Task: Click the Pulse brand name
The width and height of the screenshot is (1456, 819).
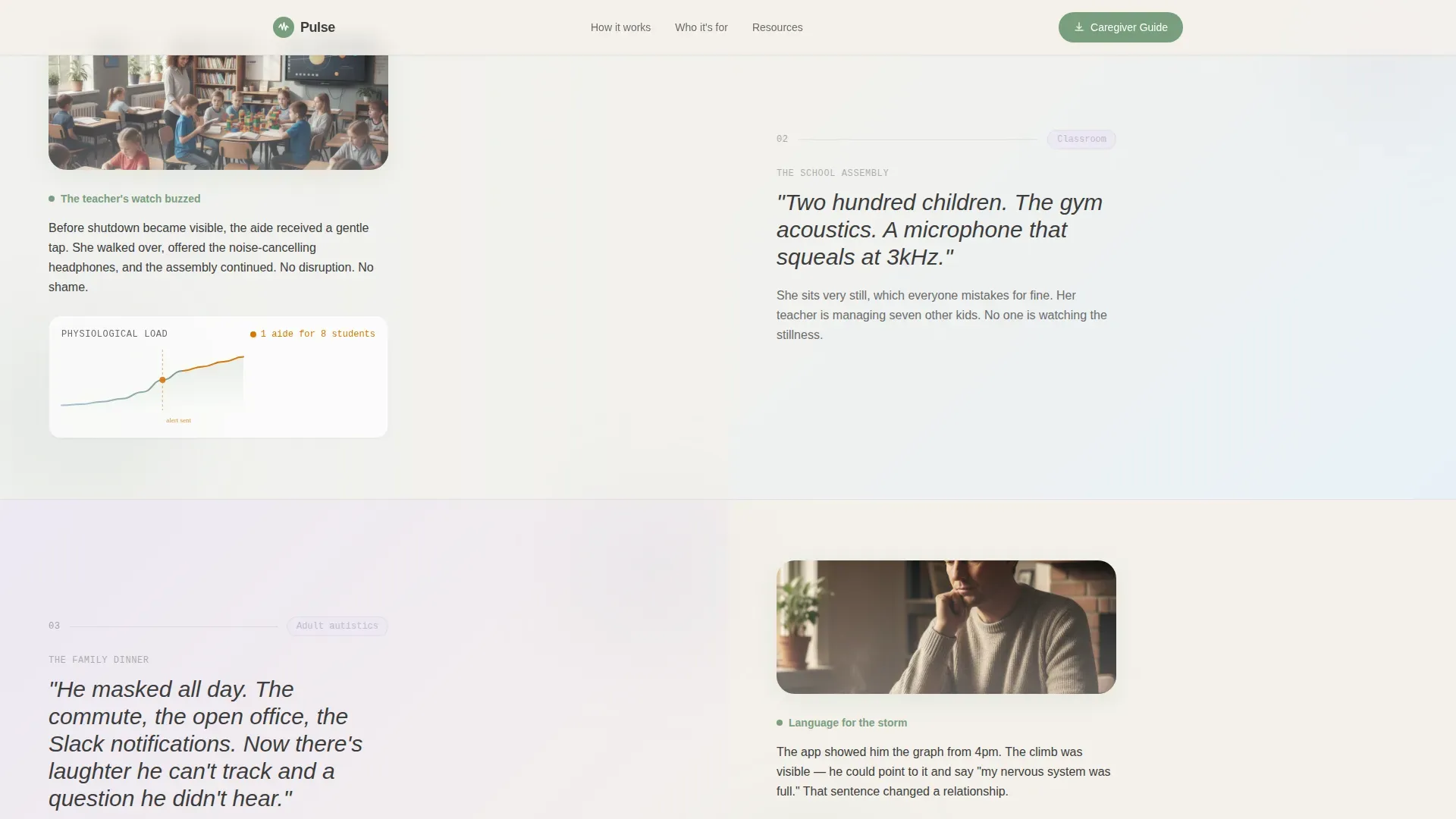Action: 317,27
